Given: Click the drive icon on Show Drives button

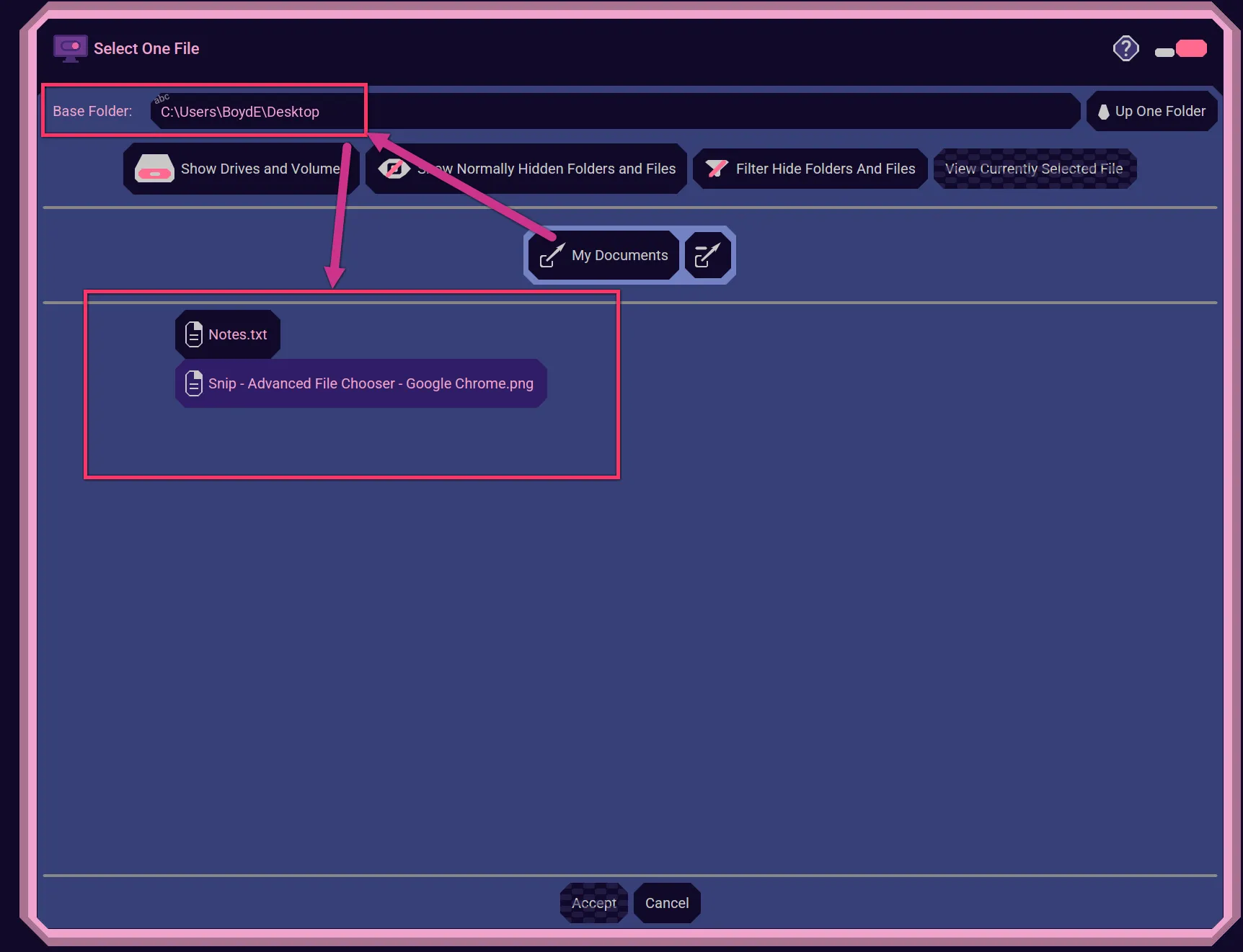Looking at the screenshot, I should (x=154, y=169).
